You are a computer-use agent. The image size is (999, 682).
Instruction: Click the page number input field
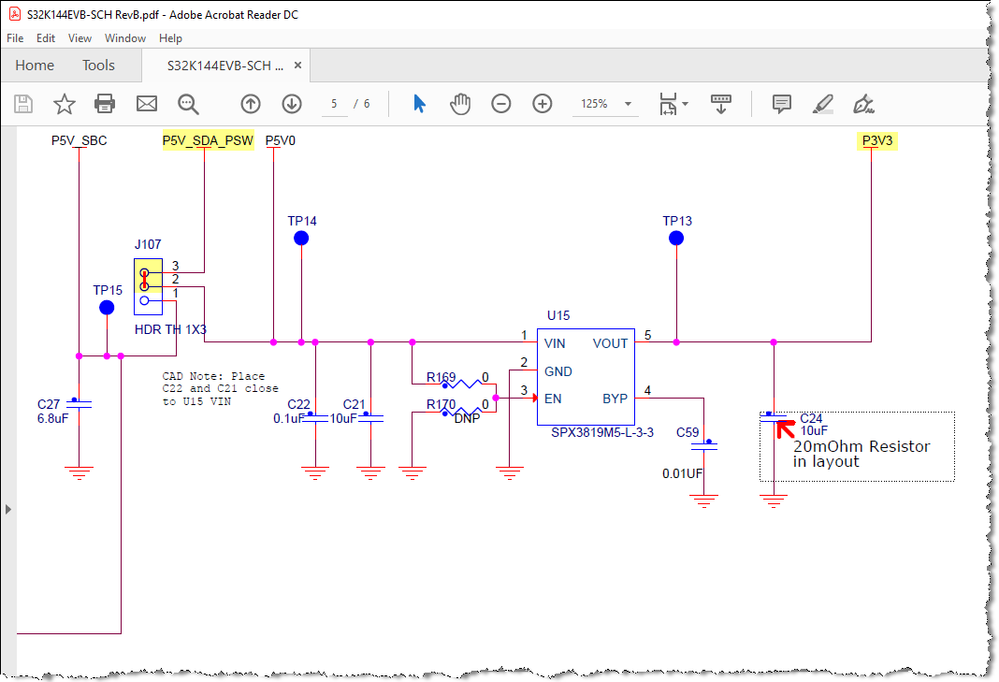(x=334, y=103)
